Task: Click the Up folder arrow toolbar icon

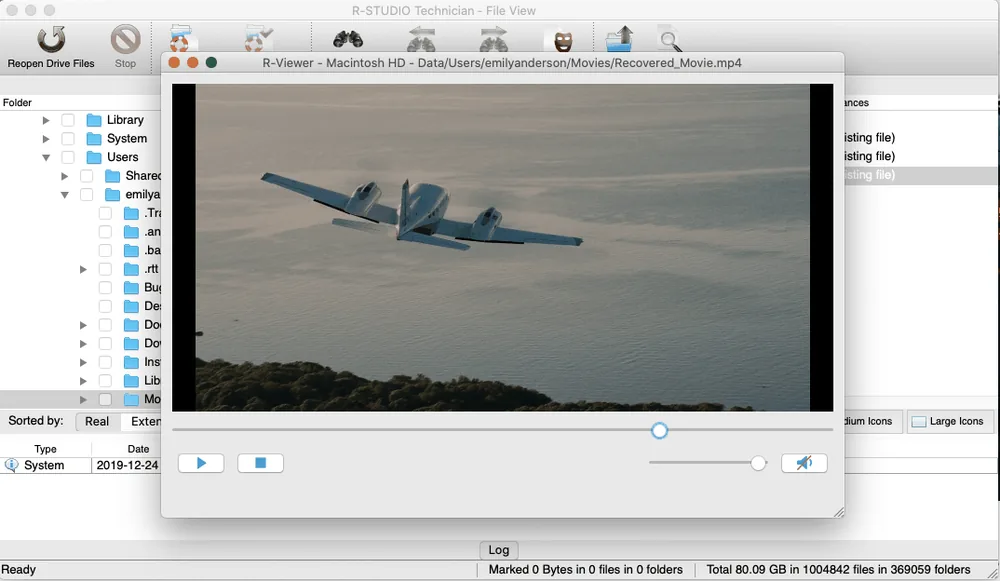Action: pos(619,38)
